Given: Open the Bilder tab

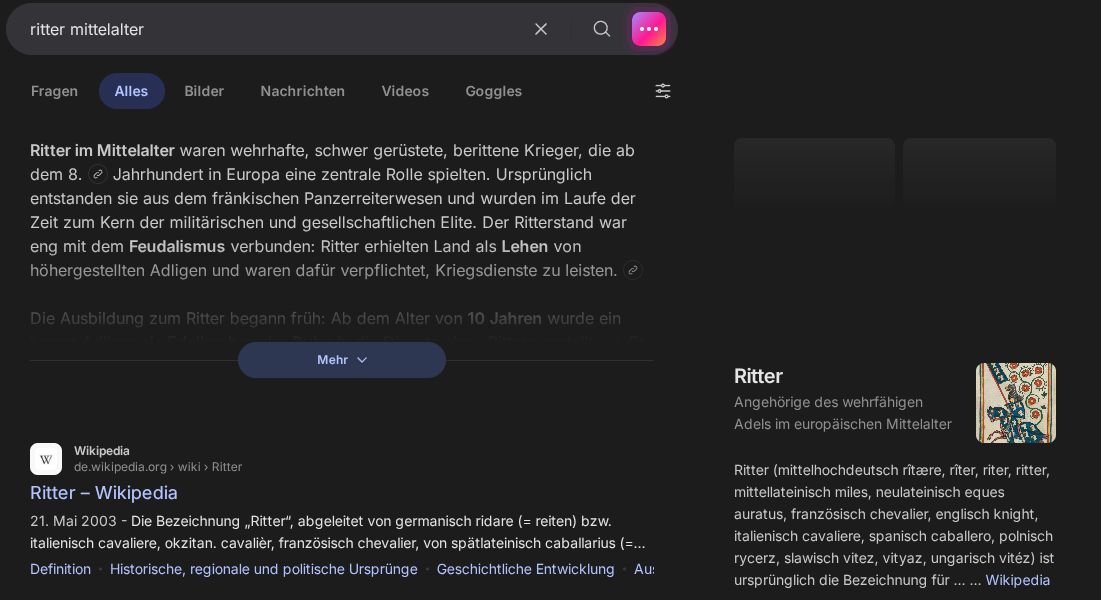Looking at the screenshot, I should coord(204,91).
